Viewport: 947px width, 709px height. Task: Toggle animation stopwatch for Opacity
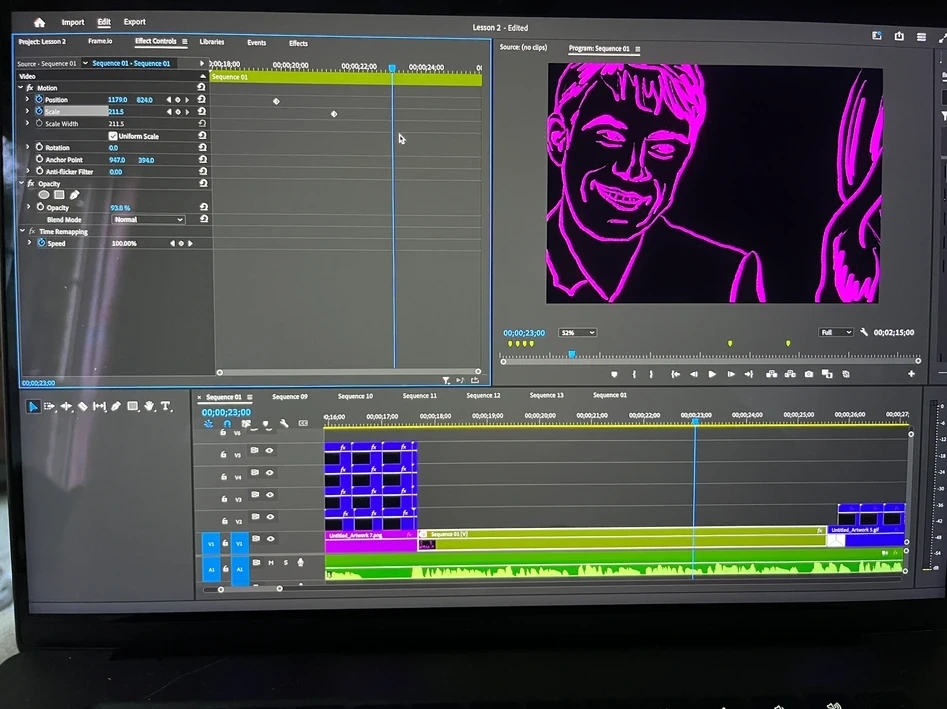40,207
